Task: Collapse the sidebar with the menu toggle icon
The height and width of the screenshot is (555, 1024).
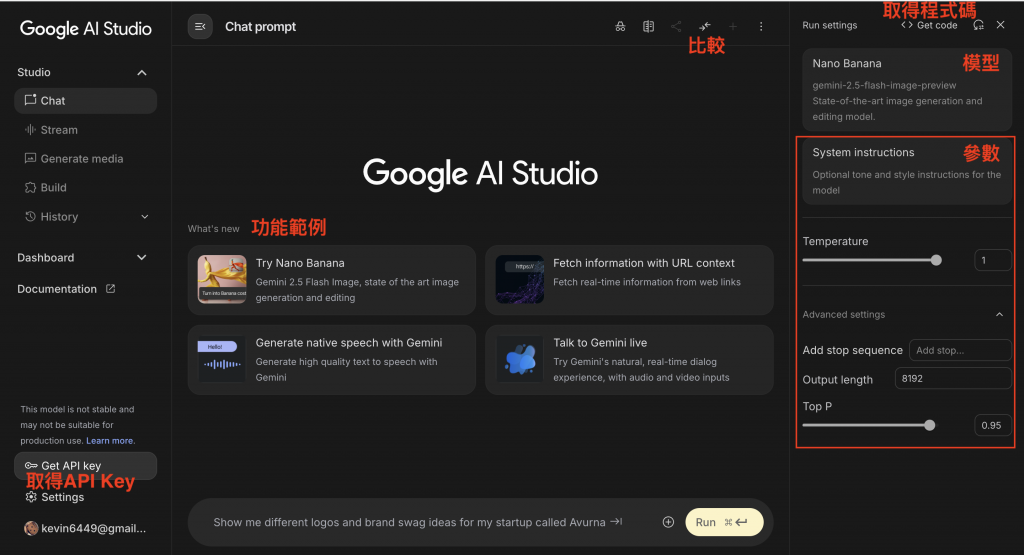Action: (200, 27)
